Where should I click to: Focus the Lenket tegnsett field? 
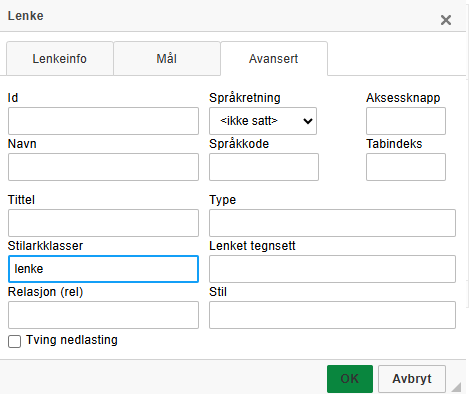[332, 269]
